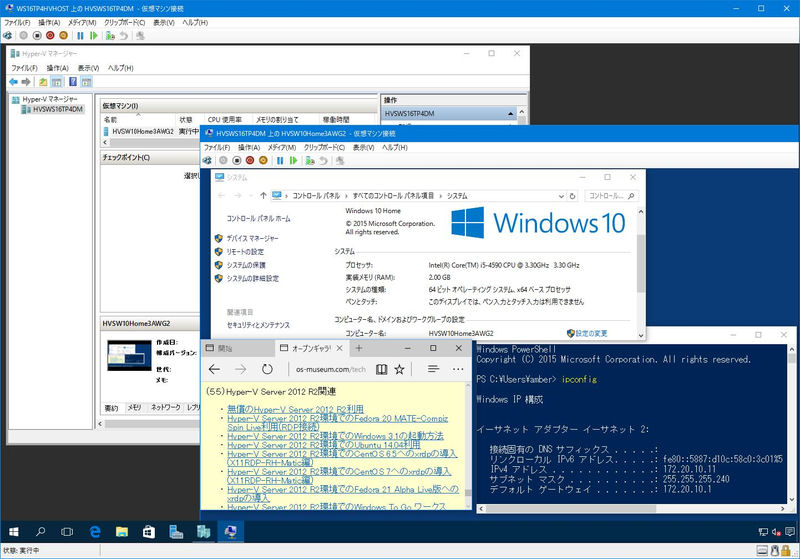The image size is (800, 559).
Task: Click Edge address bar os-museum.com
Action: [x=331, y=369]
